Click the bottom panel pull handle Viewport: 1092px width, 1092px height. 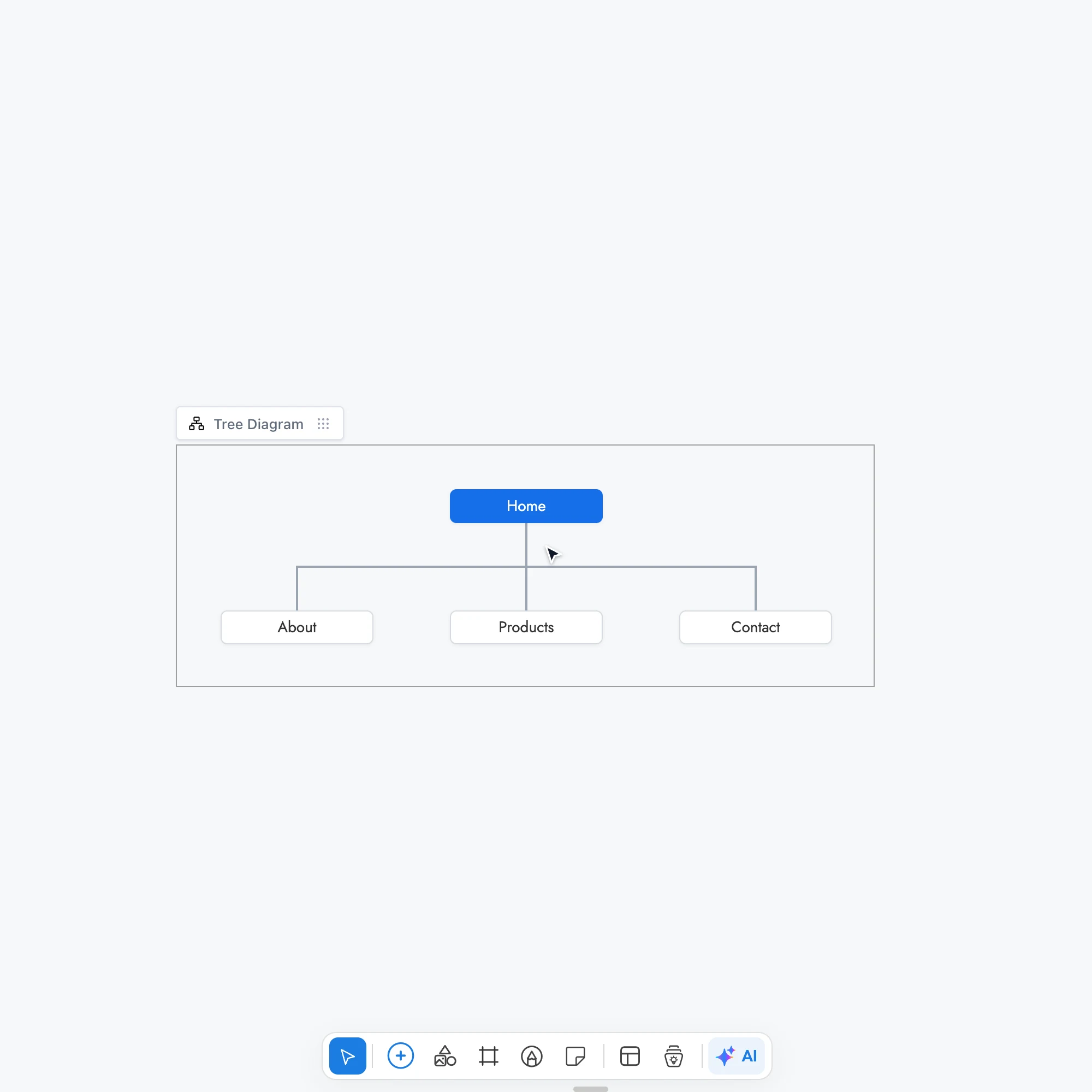click(x=590, y=1089)
